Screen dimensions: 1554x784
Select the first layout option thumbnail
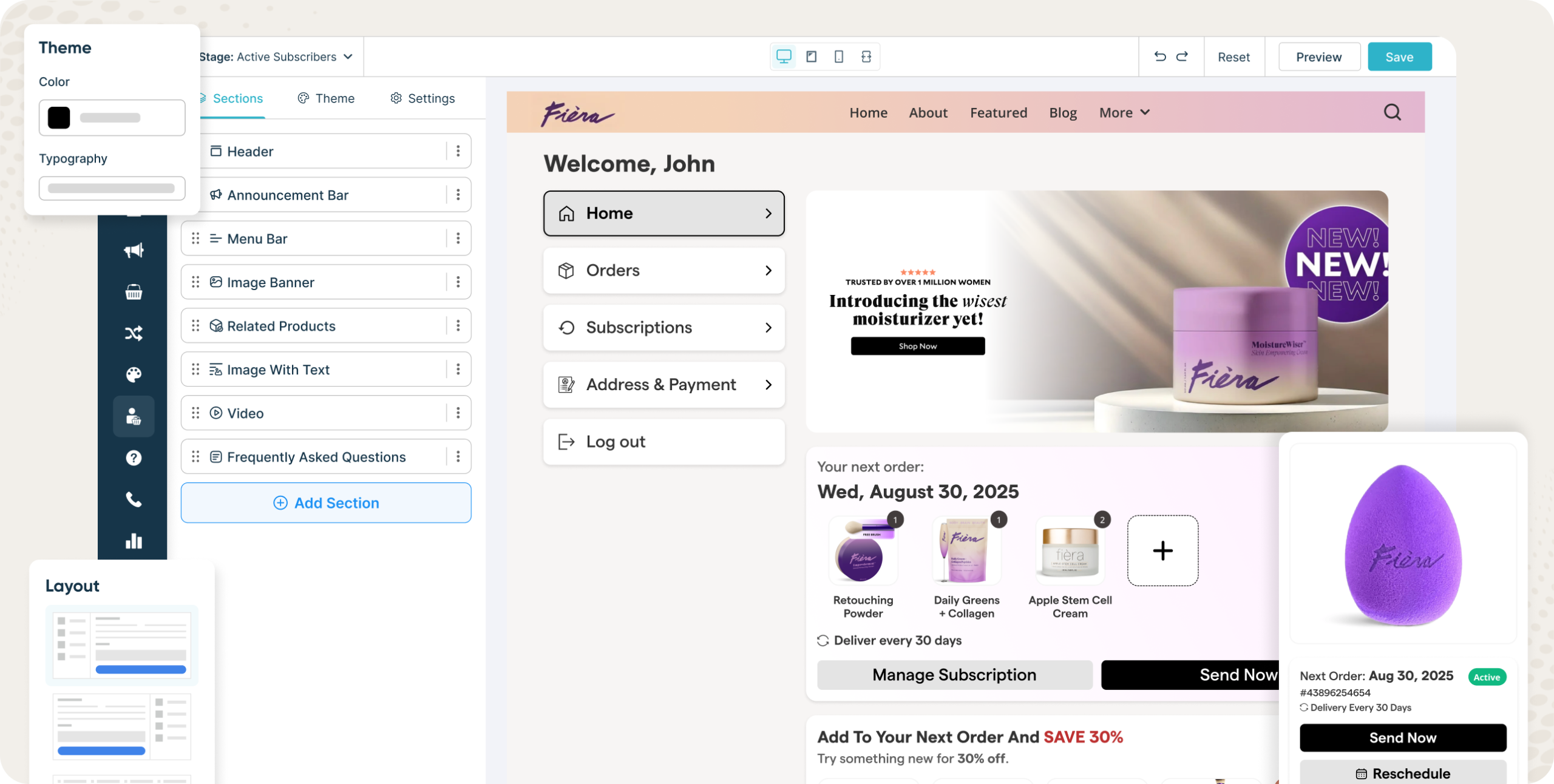pos(122,644)
